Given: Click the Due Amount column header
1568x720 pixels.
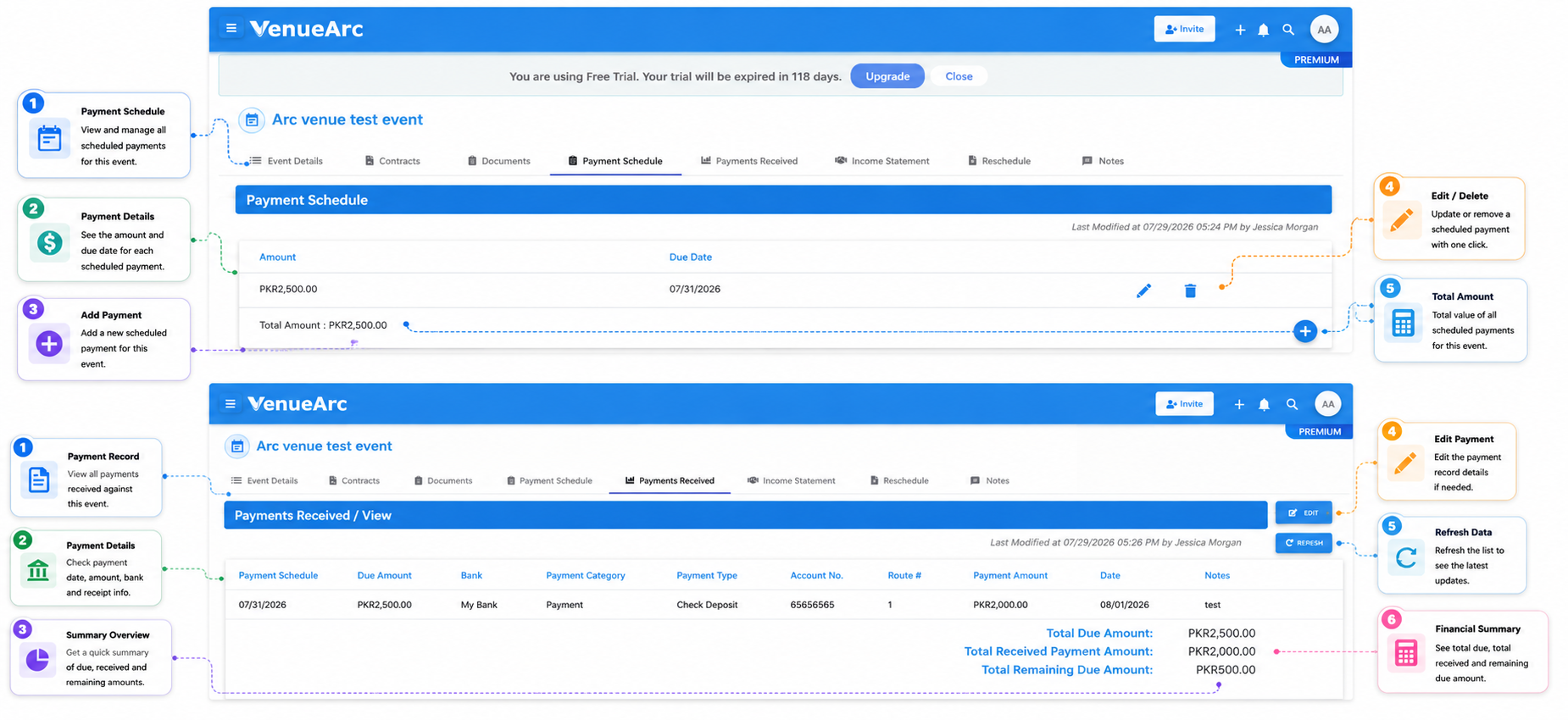Looking at the screenshot, I should 384,575.
